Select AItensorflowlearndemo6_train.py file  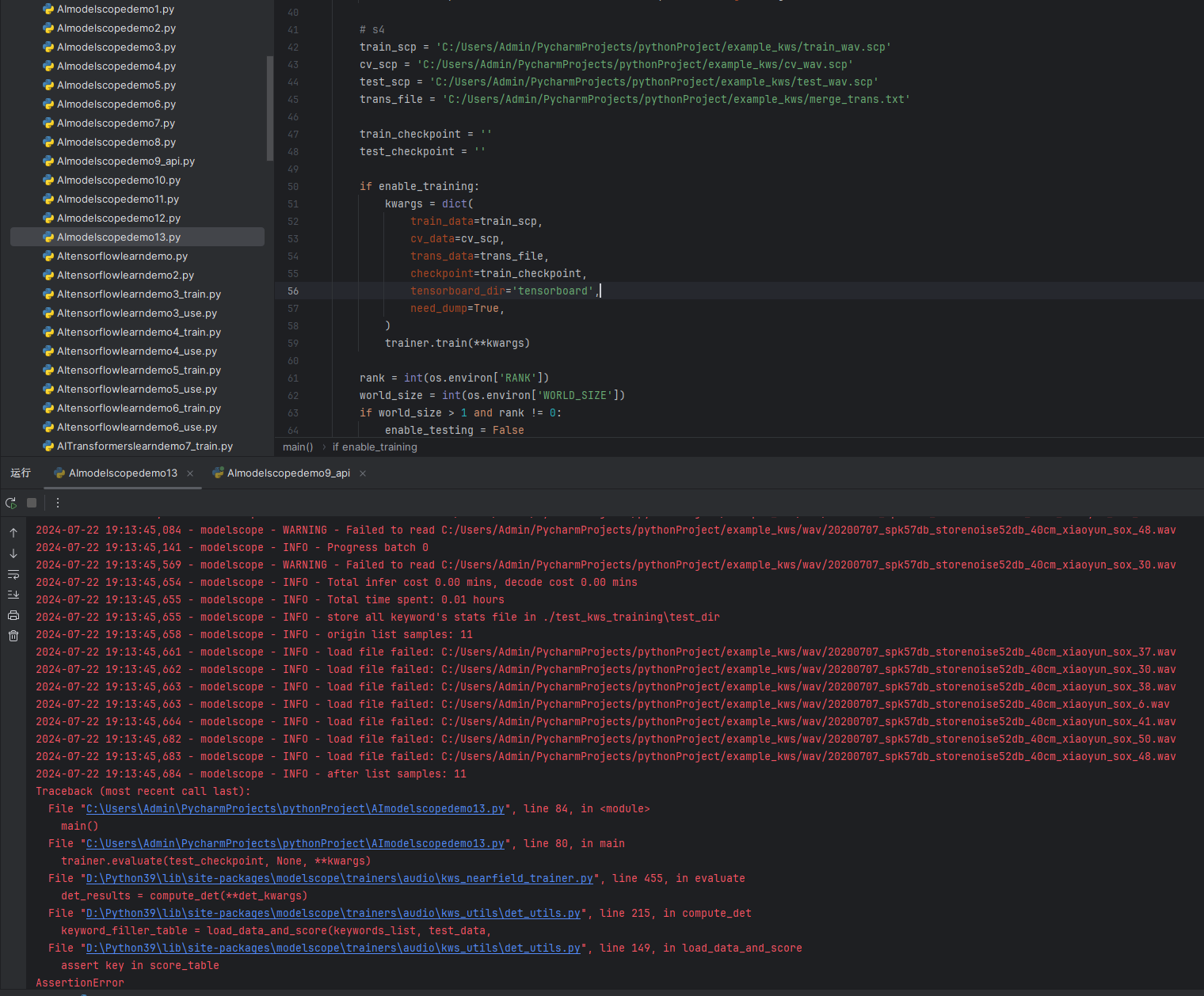(139, 409)
